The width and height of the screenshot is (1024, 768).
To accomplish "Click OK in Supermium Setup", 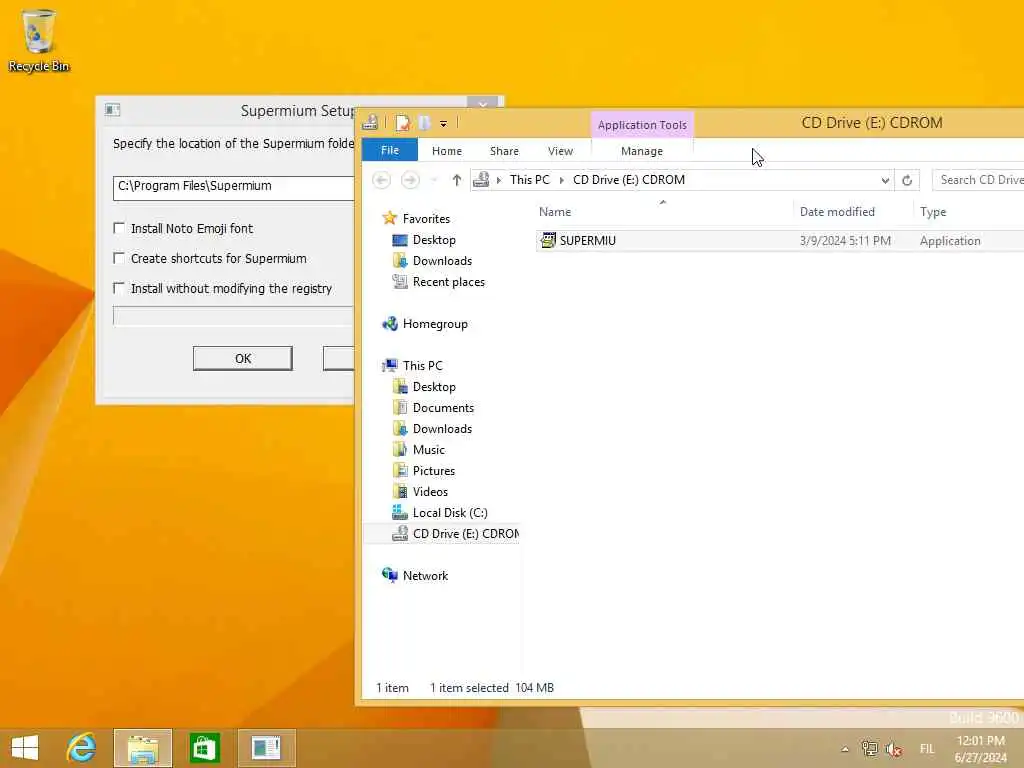I will (243, 359).
